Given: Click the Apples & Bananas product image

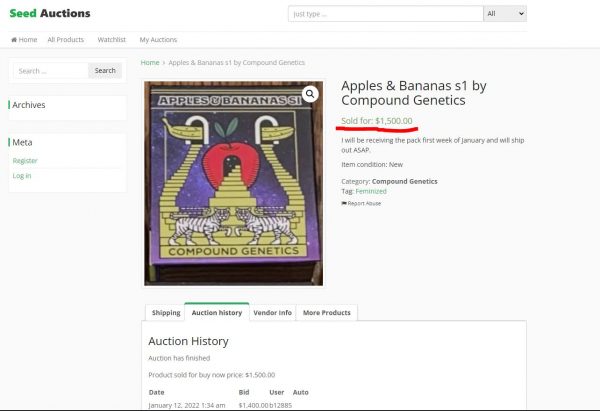Looking at the screenshot, I should click(x=233, y=183).
